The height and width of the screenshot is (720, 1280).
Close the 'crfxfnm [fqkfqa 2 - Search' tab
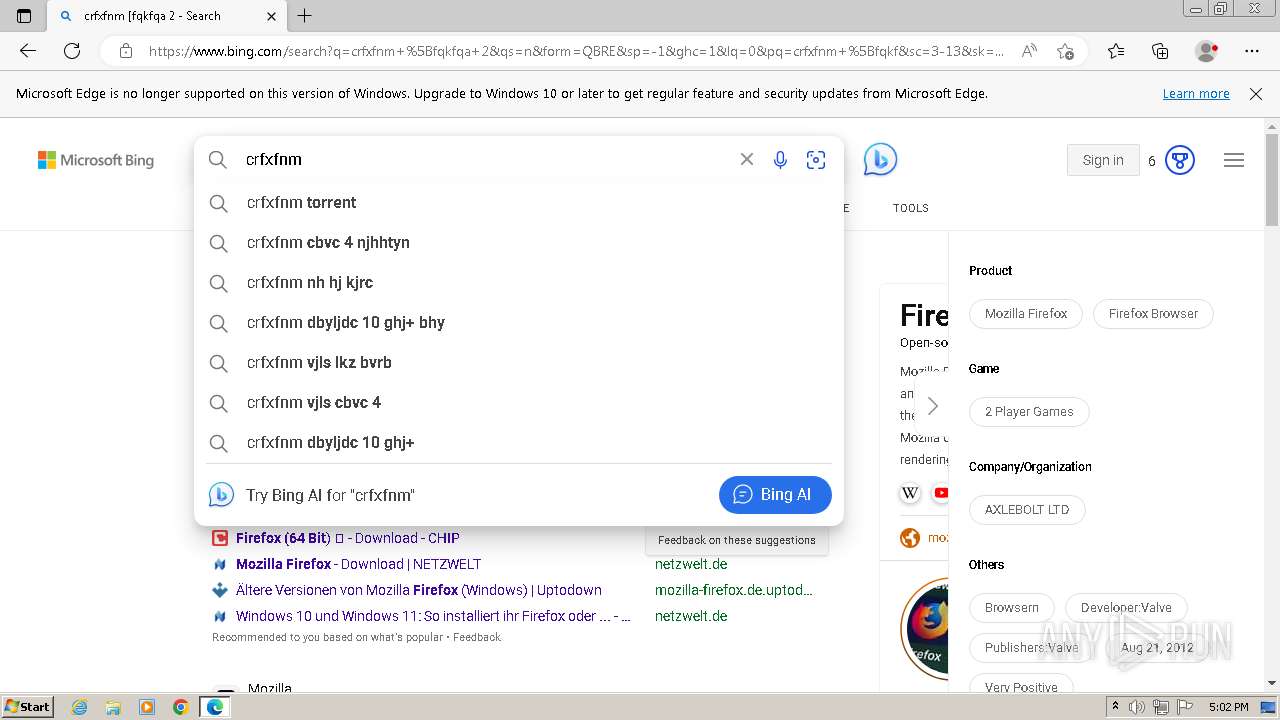[271, 16]
